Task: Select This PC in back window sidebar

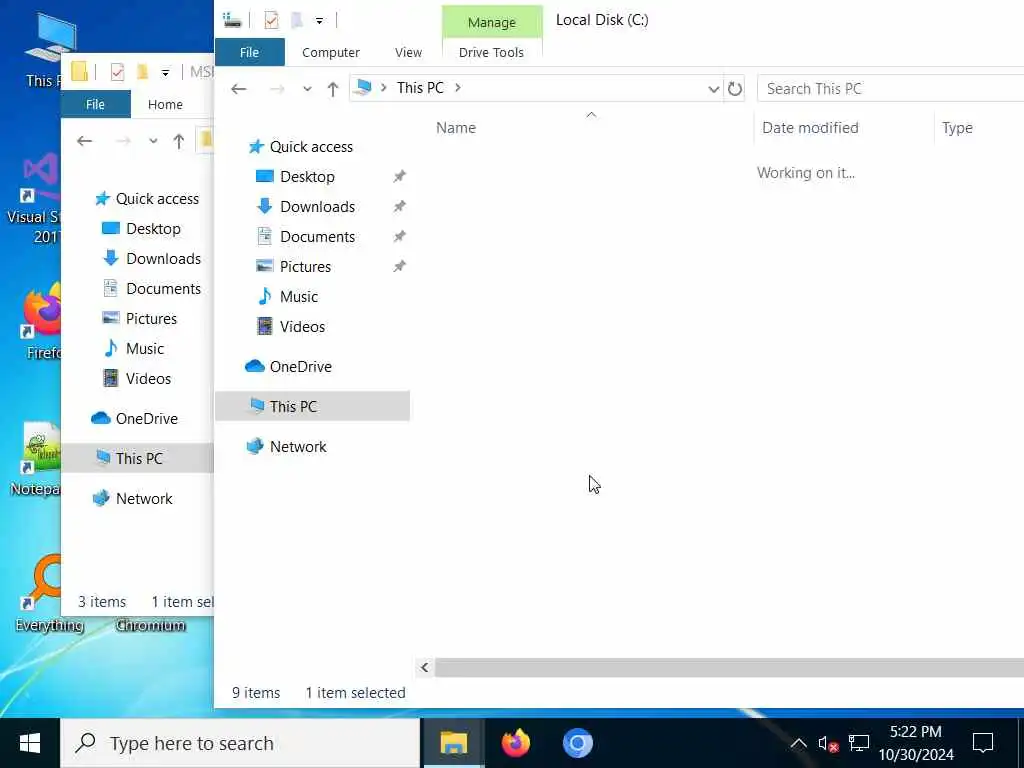Action: point(137,458)
